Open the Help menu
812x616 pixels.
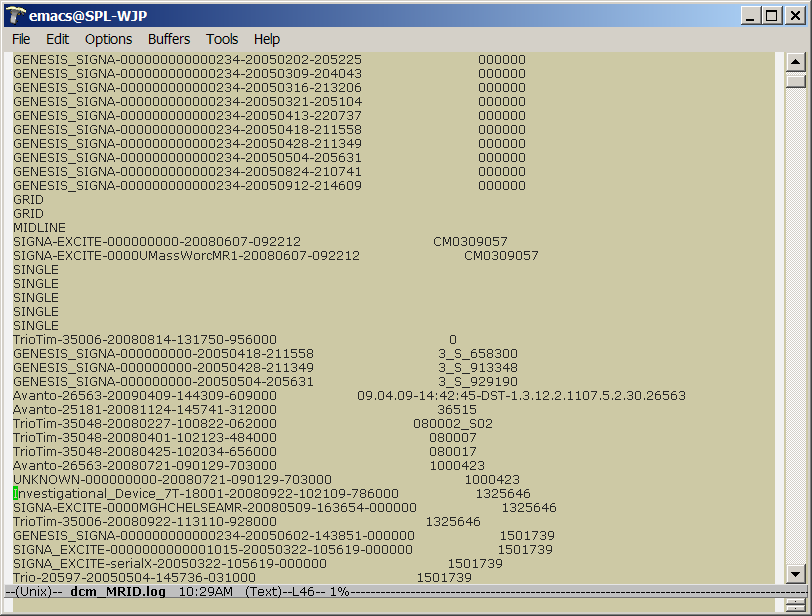pyautogui.click(x=266, y=39)
